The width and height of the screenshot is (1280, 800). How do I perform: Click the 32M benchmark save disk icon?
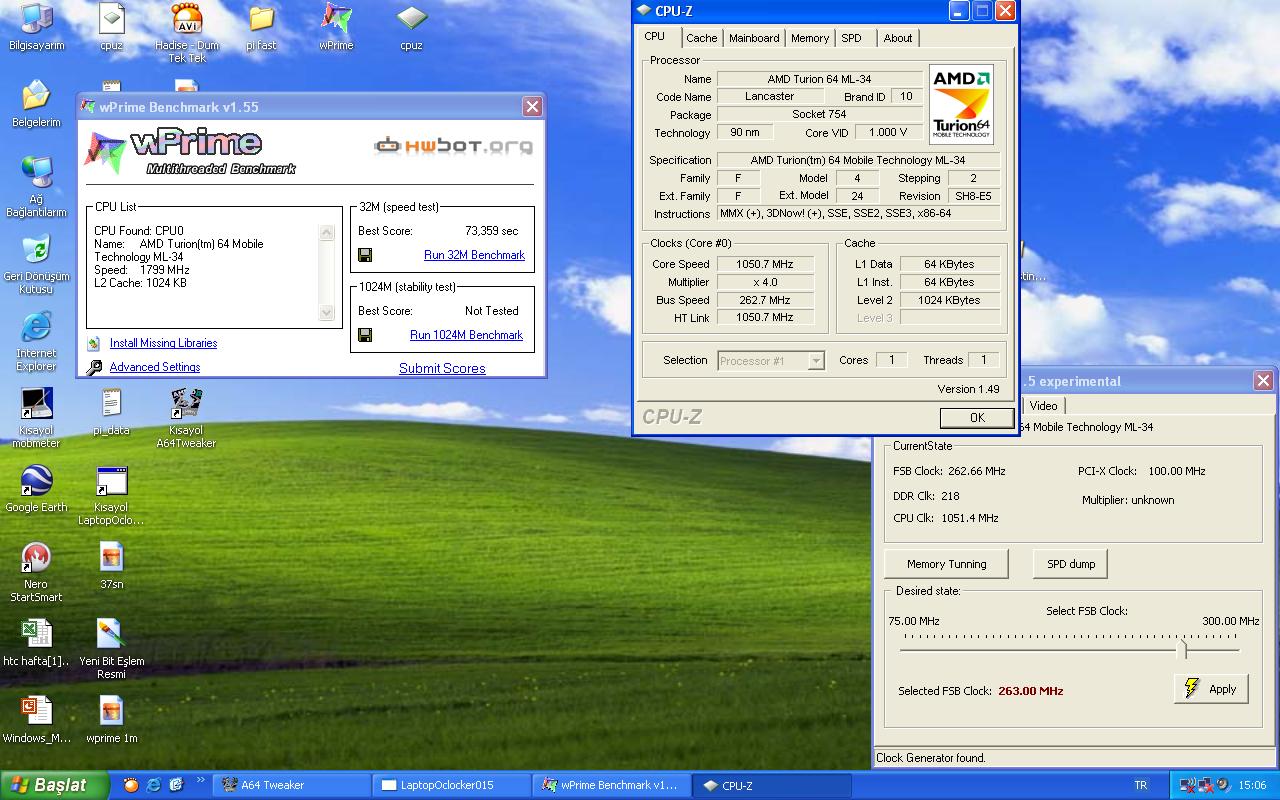tap(365, 255)
